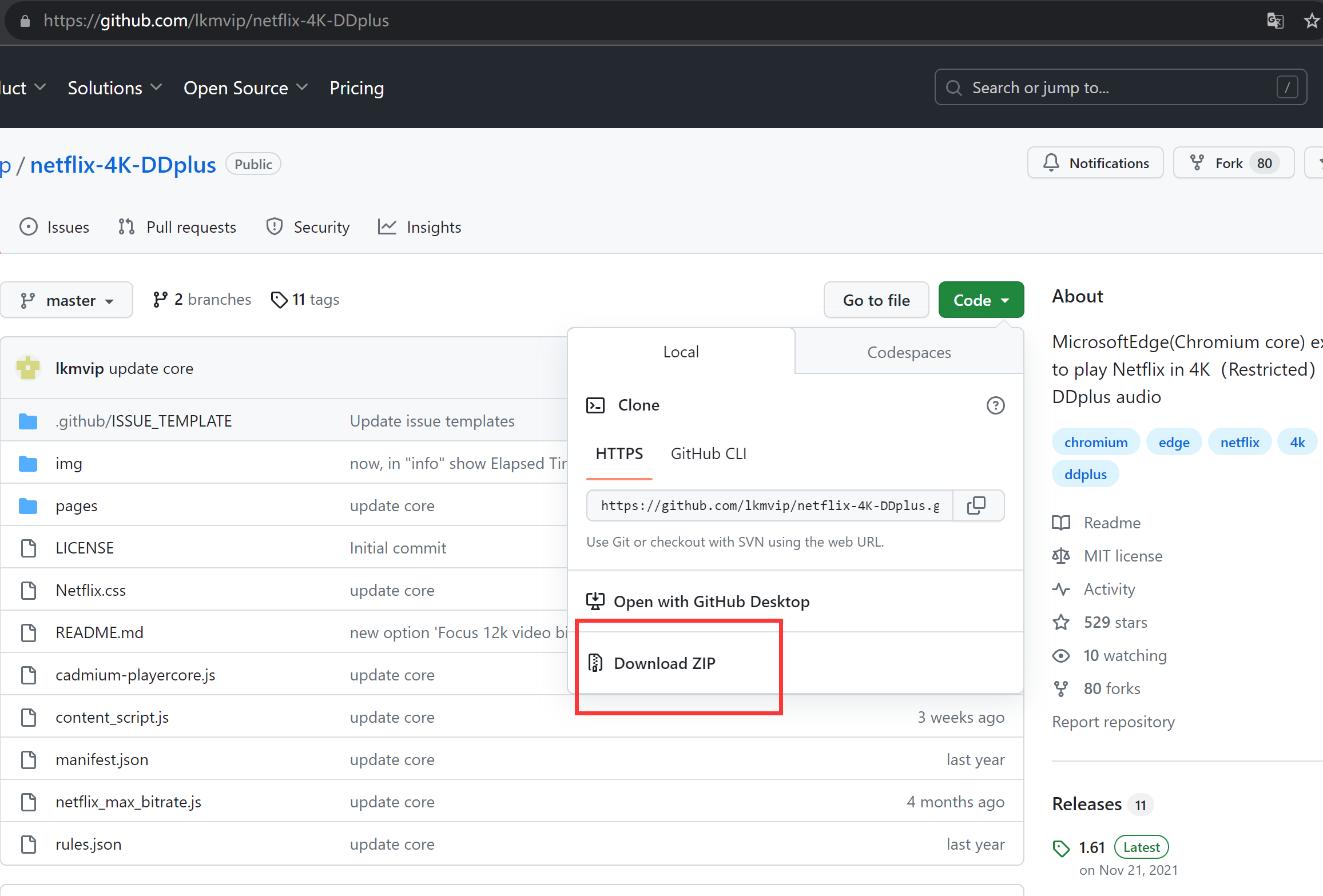Click the LICENSE file icon
The height and width of the screenshot is (896, 1323).
pos(29,548)
